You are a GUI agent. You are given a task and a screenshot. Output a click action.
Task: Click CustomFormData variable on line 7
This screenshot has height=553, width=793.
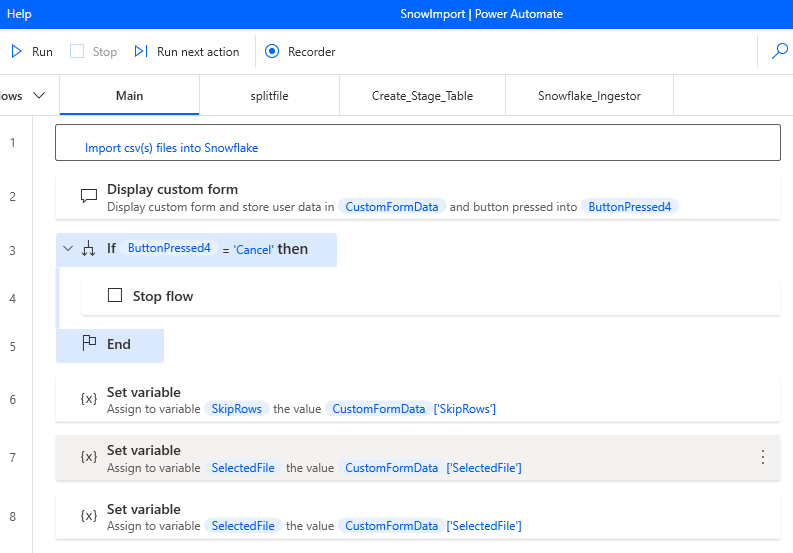[x=391, y=467]
